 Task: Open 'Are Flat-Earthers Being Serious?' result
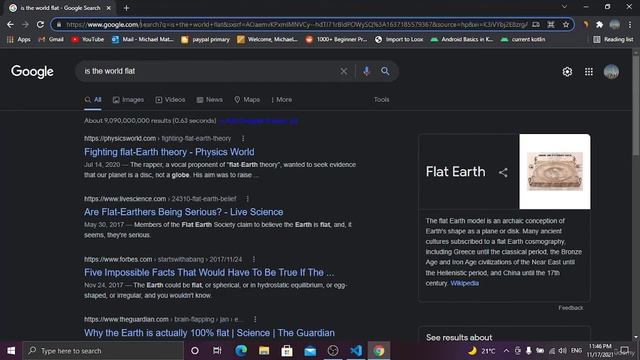[183, 212]
